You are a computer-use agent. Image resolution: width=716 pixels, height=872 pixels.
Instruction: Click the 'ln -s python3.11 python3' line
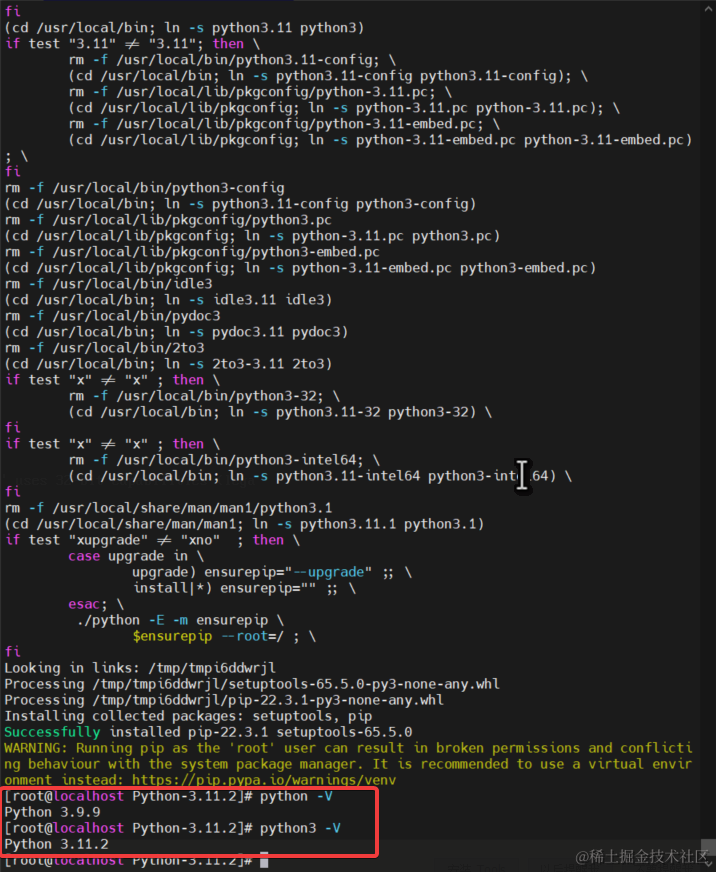184,28
